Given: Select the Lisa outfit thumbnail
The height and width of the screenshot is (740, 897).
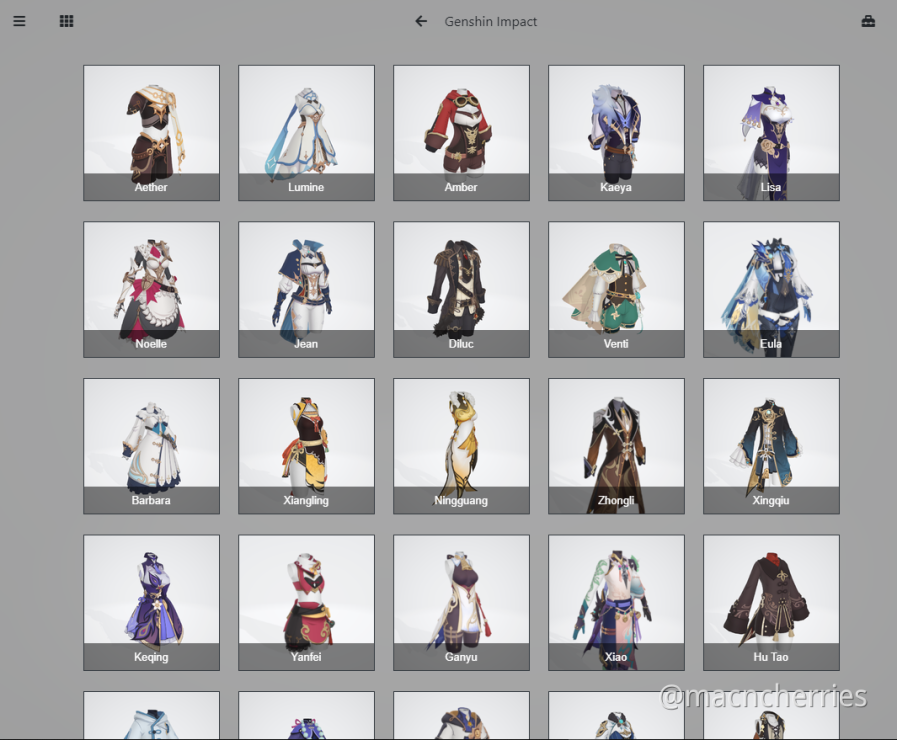Looking at the screenshot, I should point(772,133).
